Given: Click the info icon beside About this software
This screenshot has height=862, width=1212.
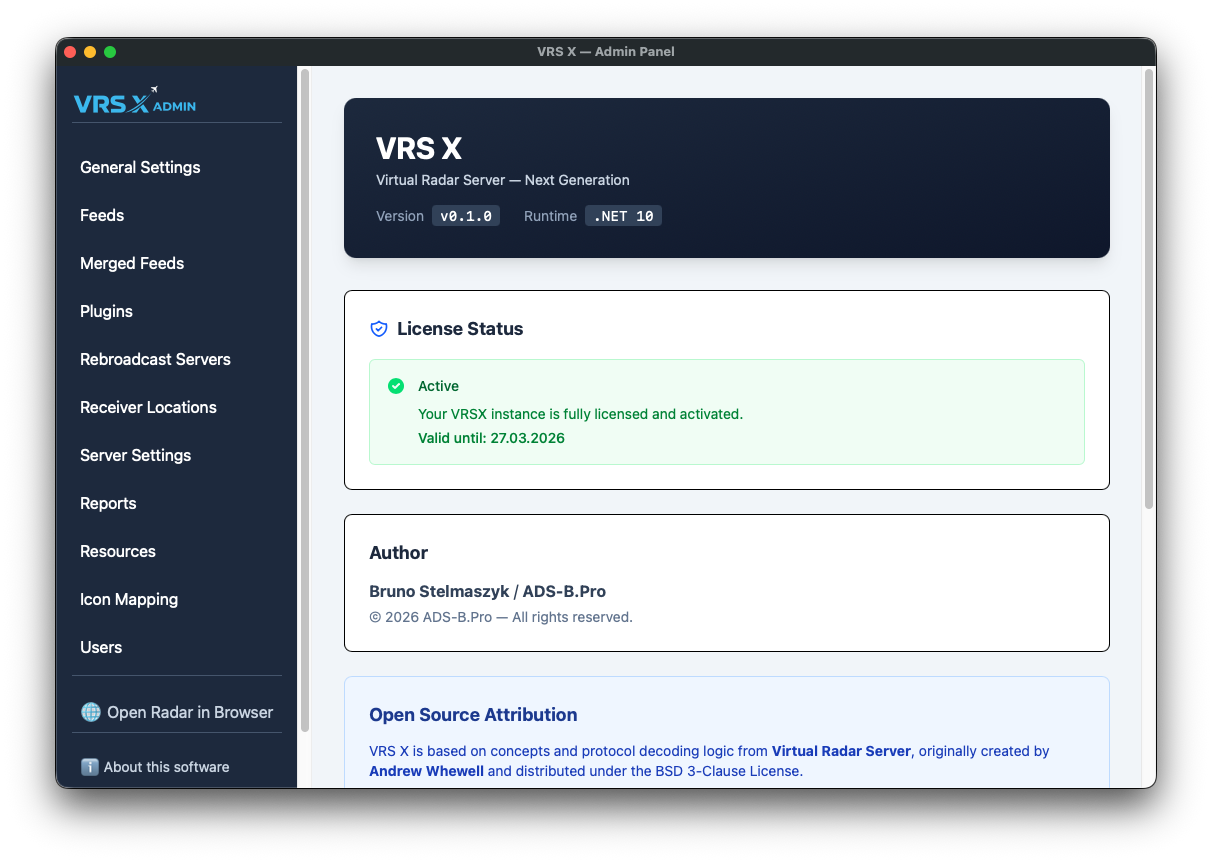Looking at the screenshot, I should pyautogui.click(x=90, y=767).
